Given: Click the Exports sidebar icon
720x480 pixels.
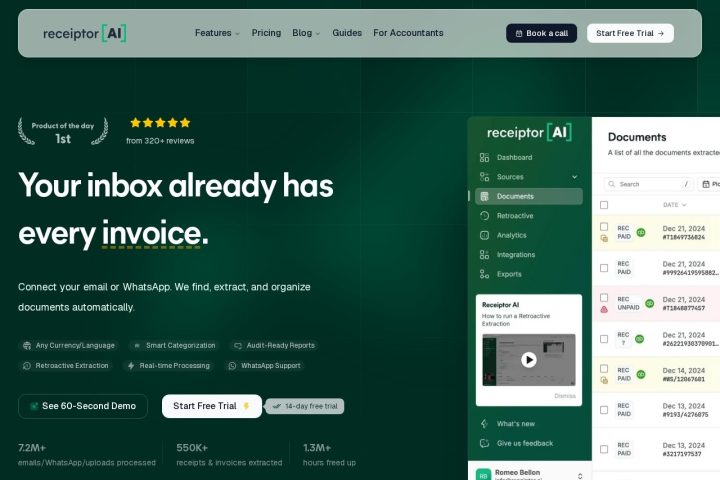Looking at the screenshot, I should pos(484,274).
